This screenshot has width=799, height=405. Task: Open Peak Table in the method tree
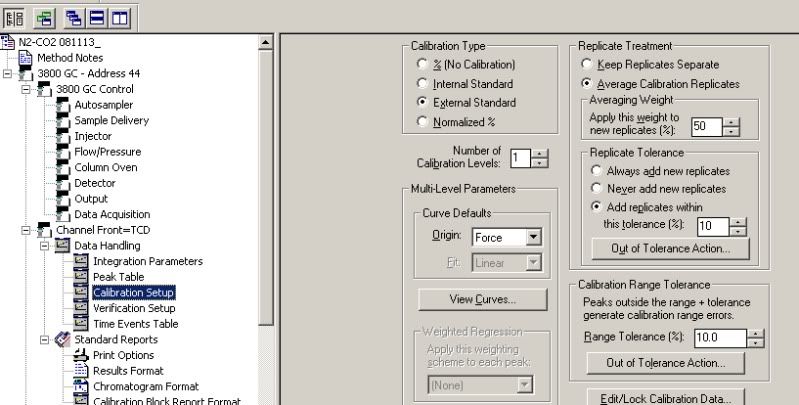click(118, 277)
